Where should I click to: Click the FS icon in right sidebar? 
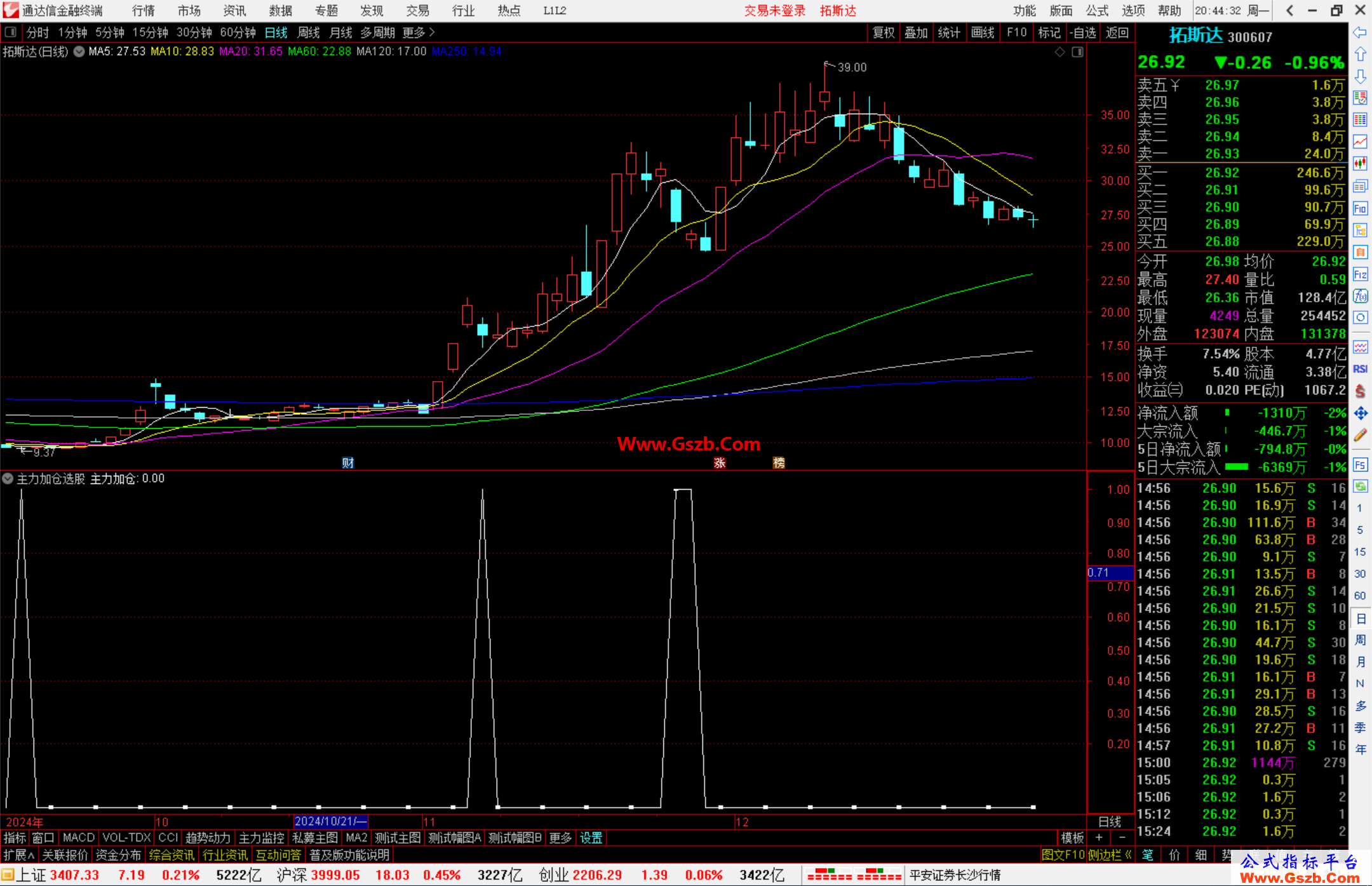[1360, 465]
